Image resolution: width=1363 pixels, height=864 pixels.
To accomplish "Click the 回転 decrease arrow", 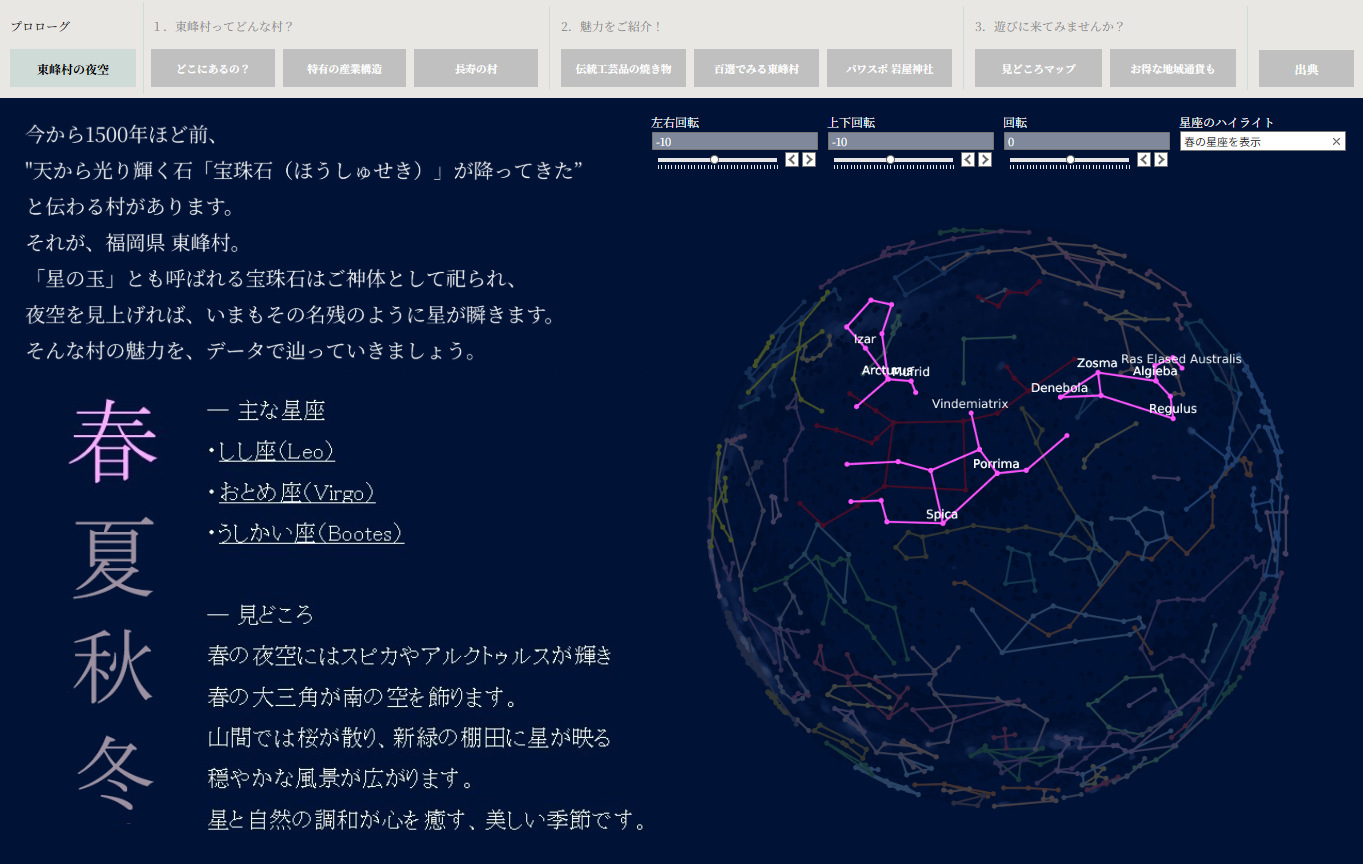I will [1144, 160].
